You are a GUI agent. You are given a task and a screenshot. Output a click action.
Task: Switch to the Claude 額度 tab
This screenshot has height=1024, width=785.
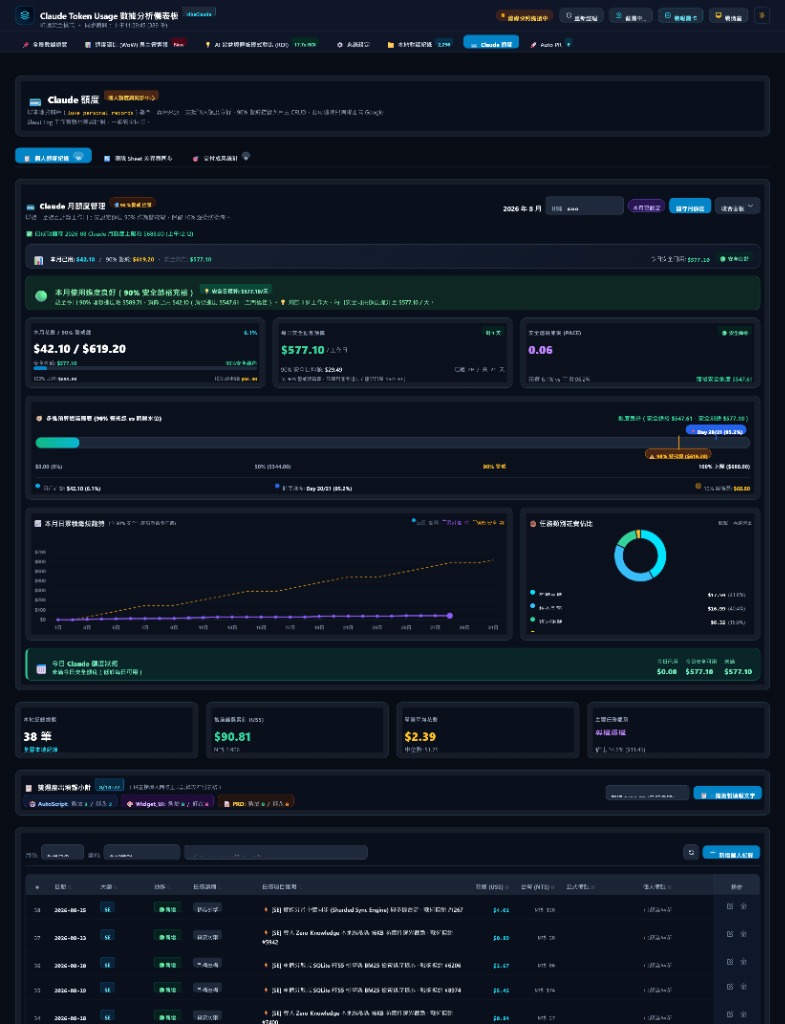(x=491, y=43)
